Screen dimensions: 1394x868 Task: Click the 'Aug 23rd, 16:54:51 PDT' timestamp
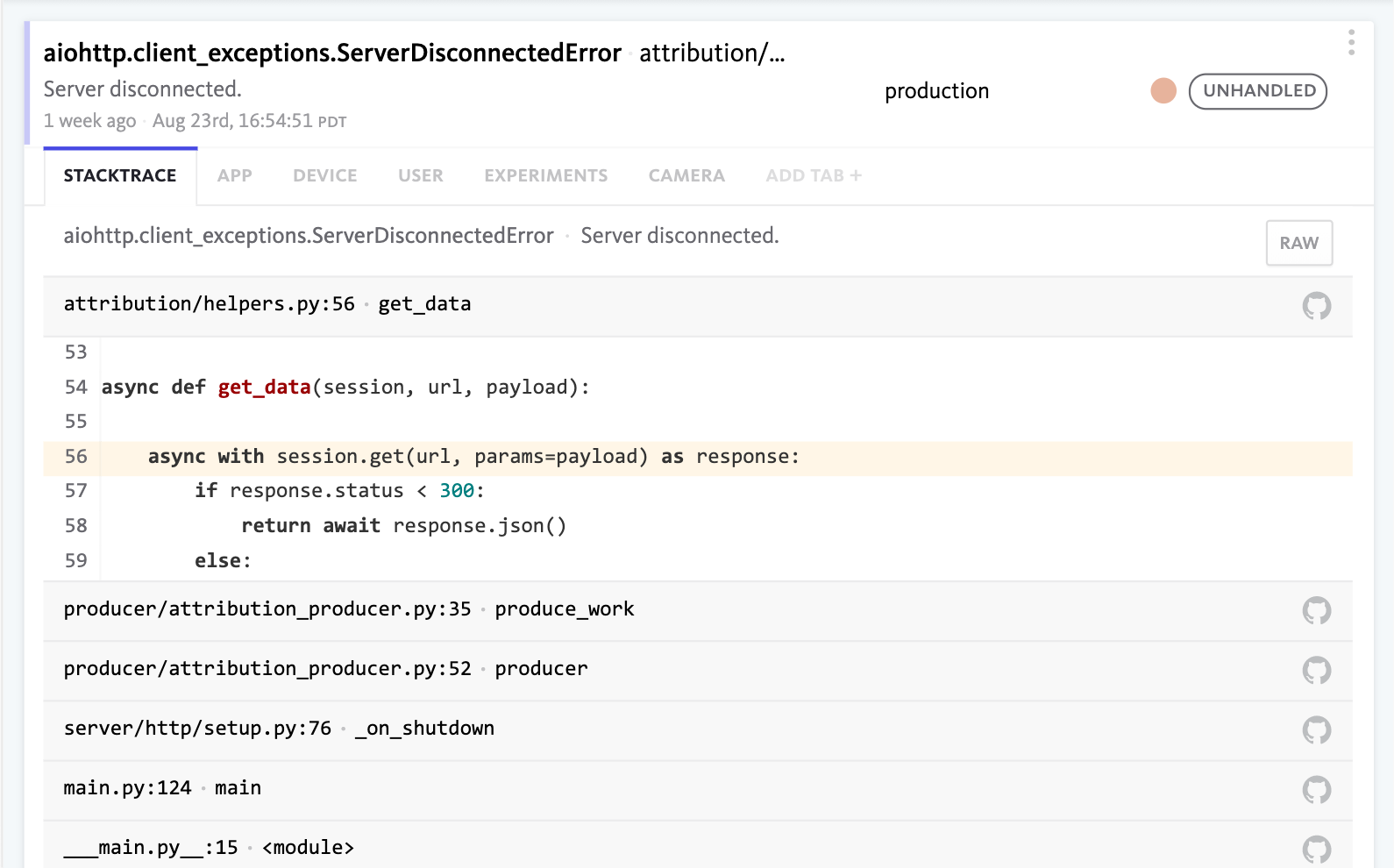(250, 121)
